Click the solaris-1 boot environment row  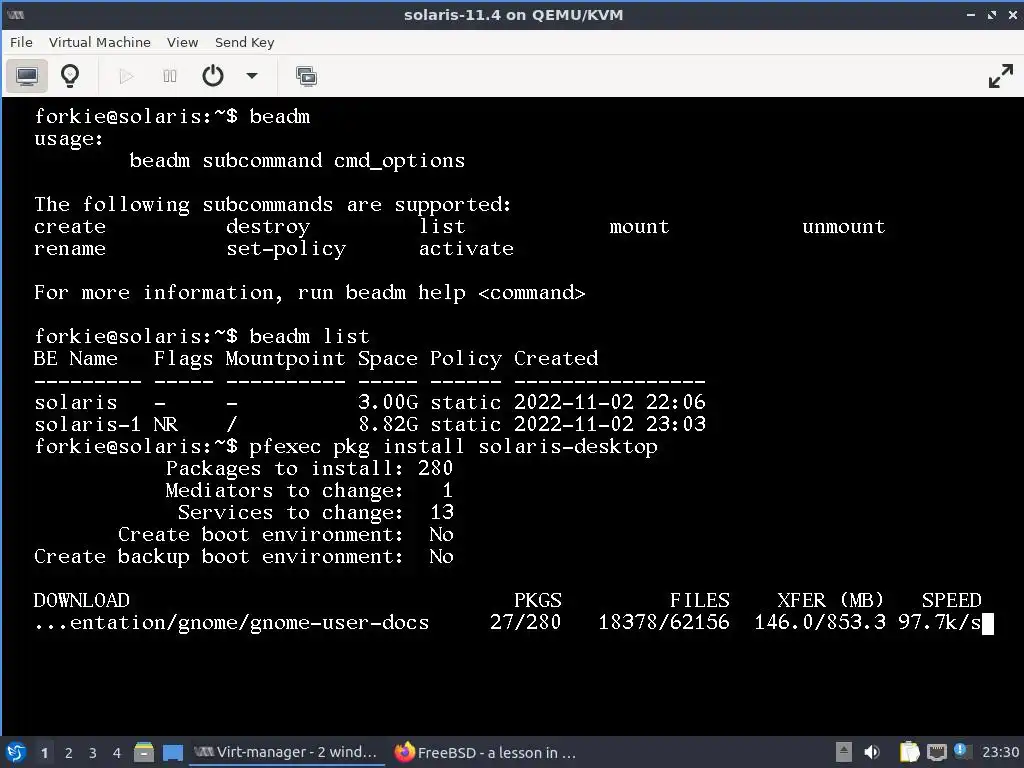click(x=370, y=424)
